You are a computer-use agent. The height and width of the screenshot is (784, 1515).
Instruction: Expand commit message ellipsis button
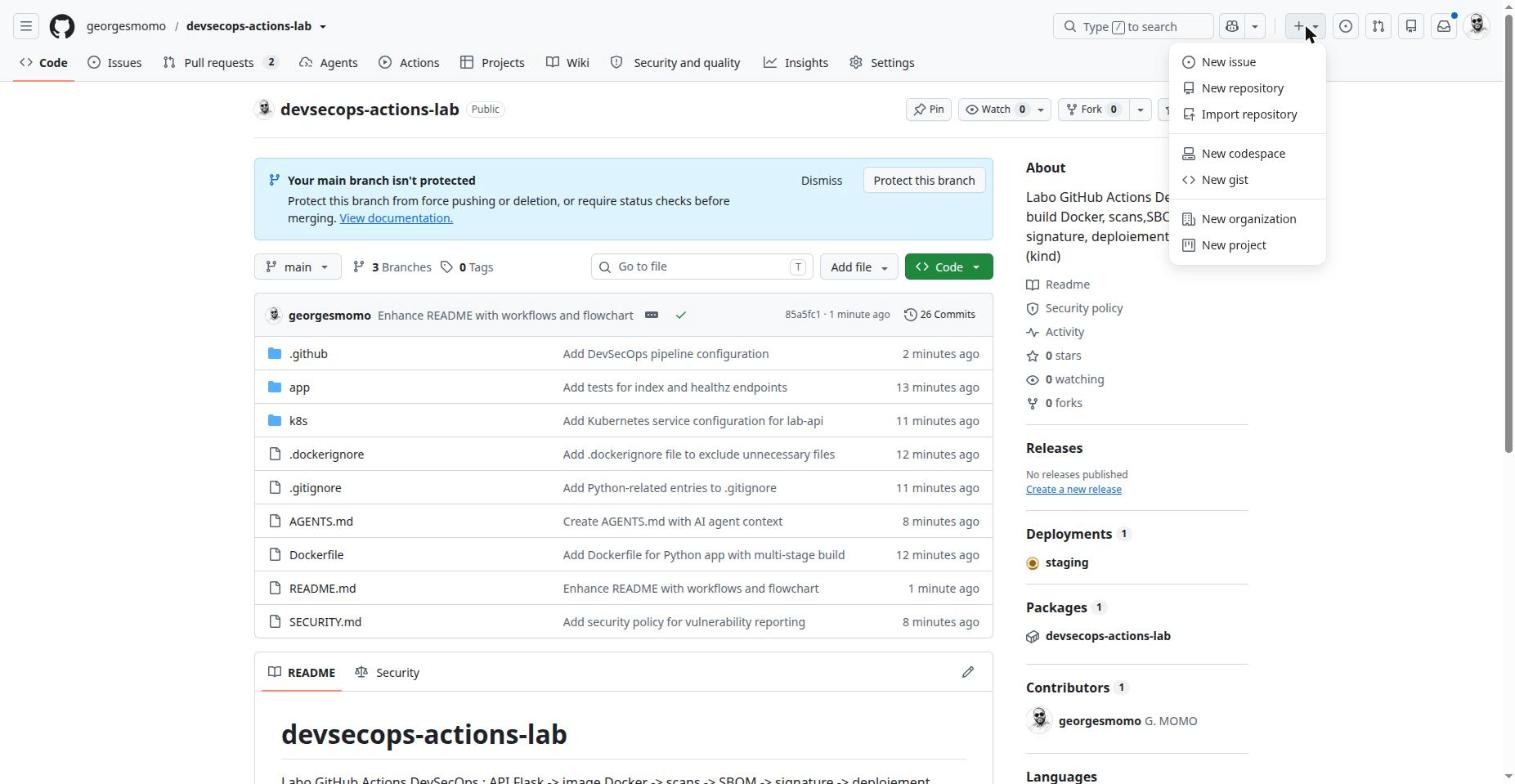point(651,315)
